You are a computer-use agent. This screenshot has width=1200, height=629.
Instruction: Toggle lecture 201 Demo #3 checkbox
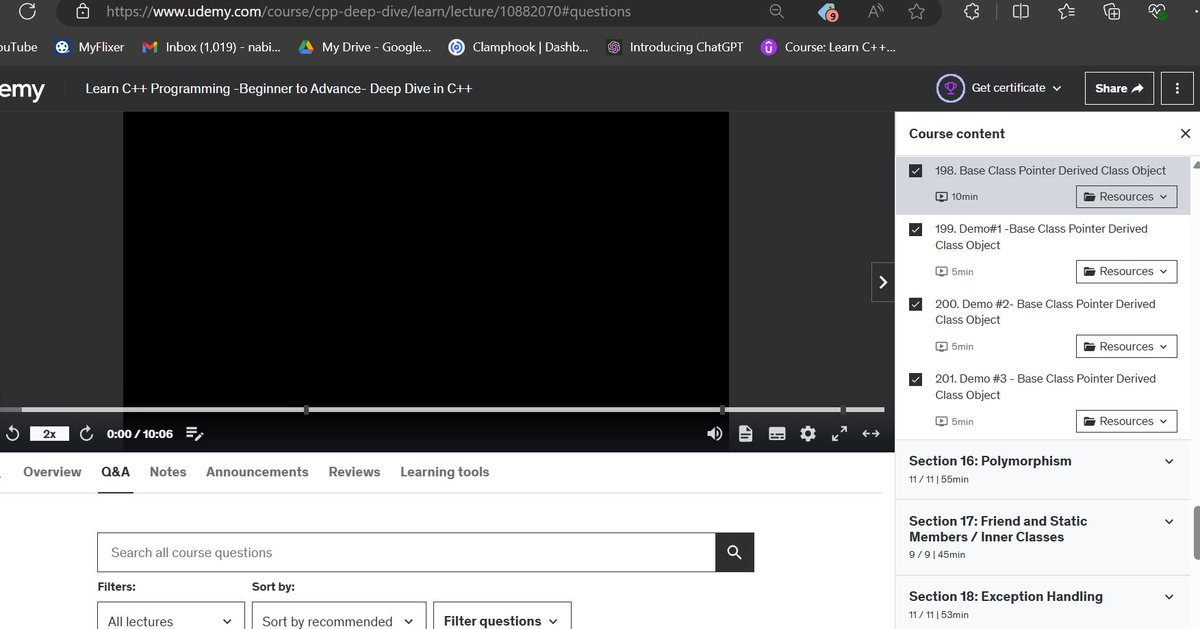click(x=915, y=379)
